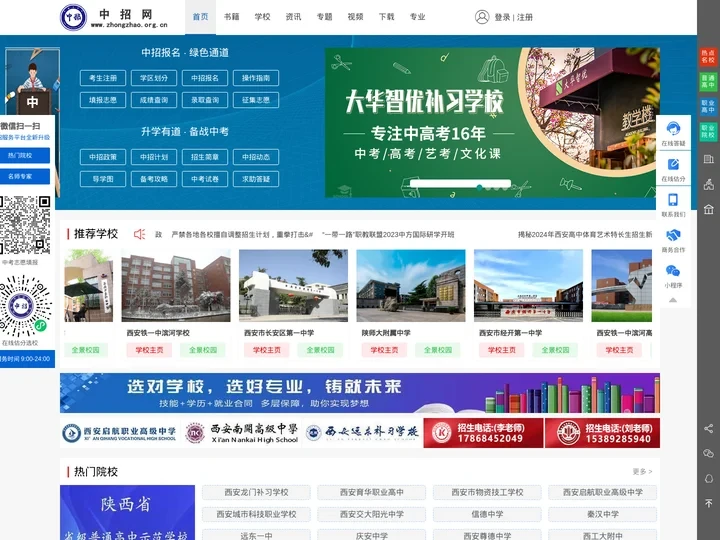
Task: Click the 填报志愿 button
Action: point(103,100)
